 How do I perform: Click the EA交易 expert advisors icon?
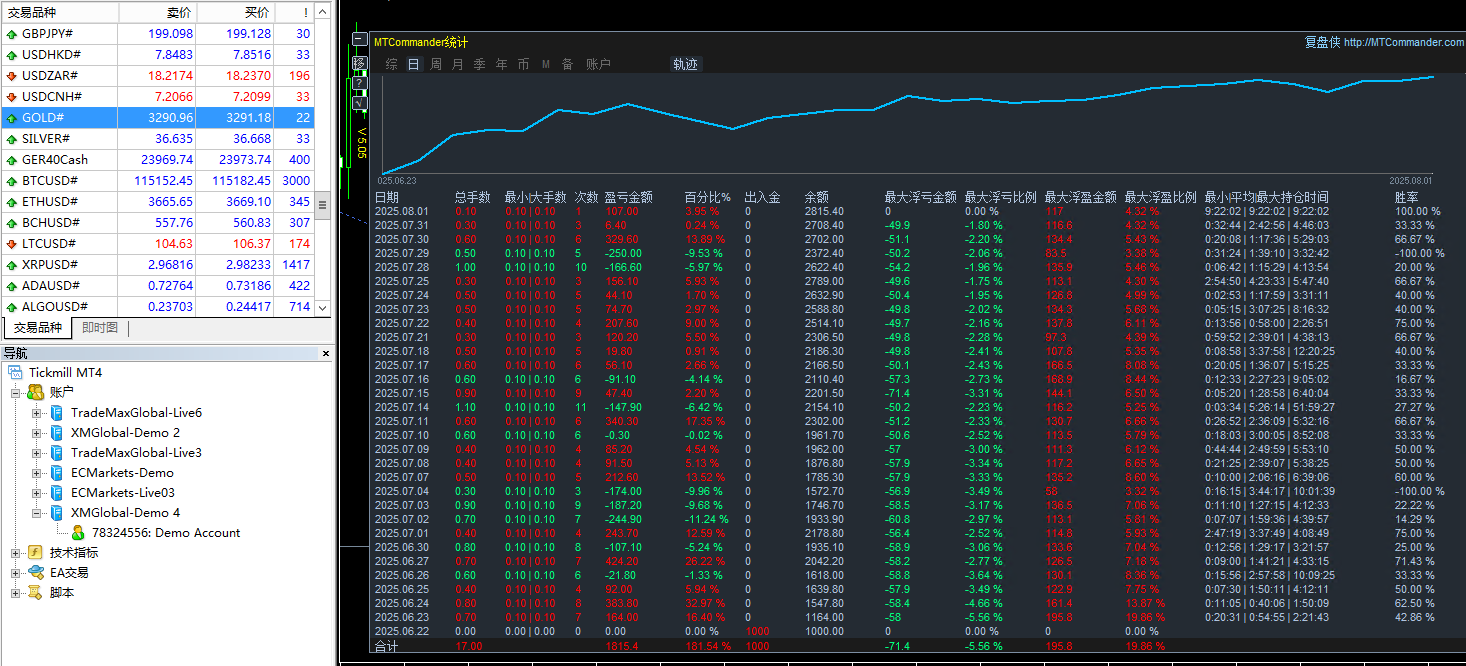pyautogui.click(x=35, y=573)
